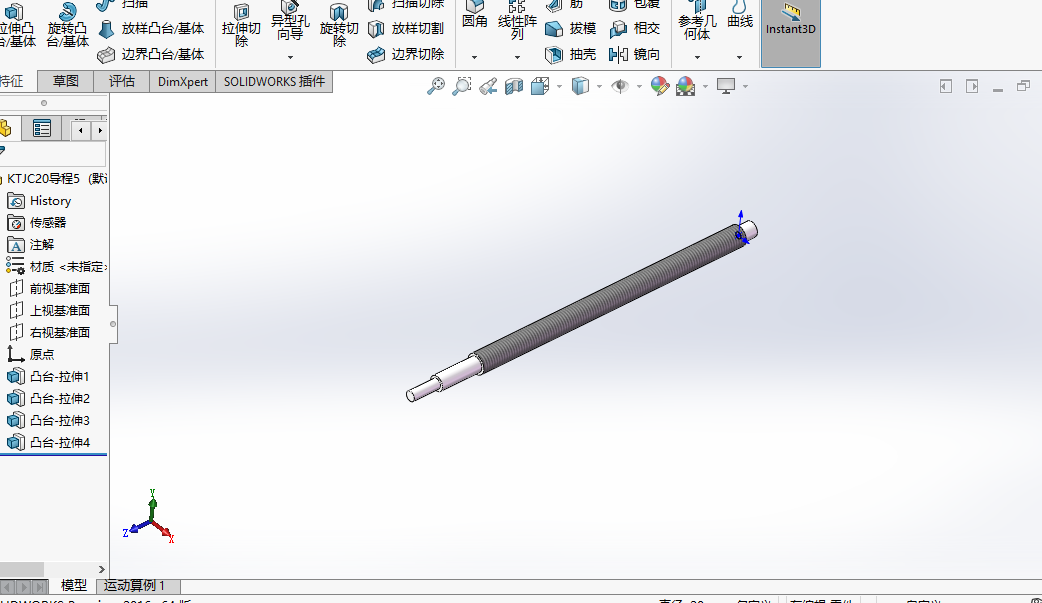The height and width of the screenshot is (603, 1042).
Task: Click the Previous View icon
Action: pos(488,86)
